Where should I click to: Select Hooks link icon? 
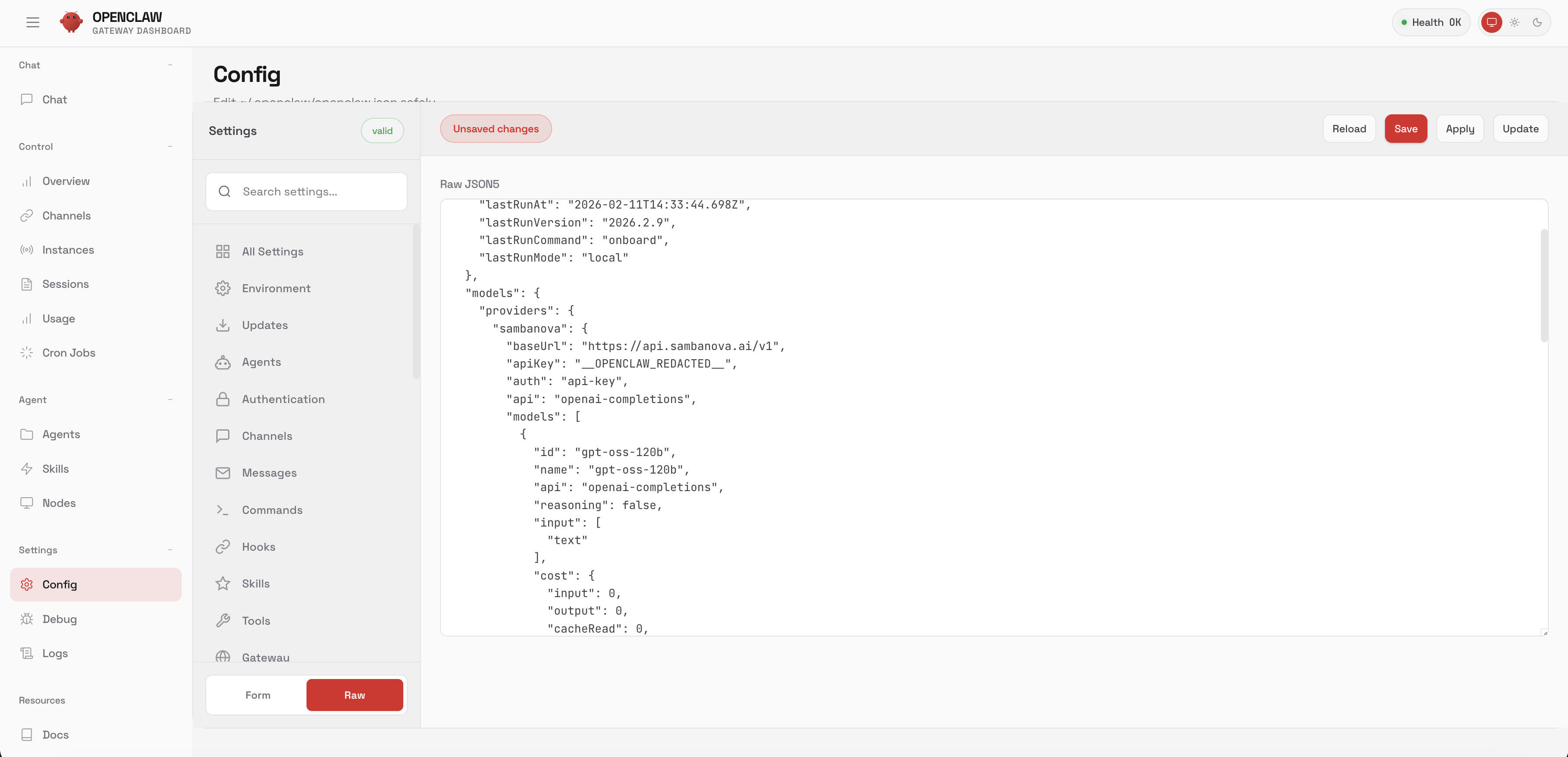tap(223, 547)
